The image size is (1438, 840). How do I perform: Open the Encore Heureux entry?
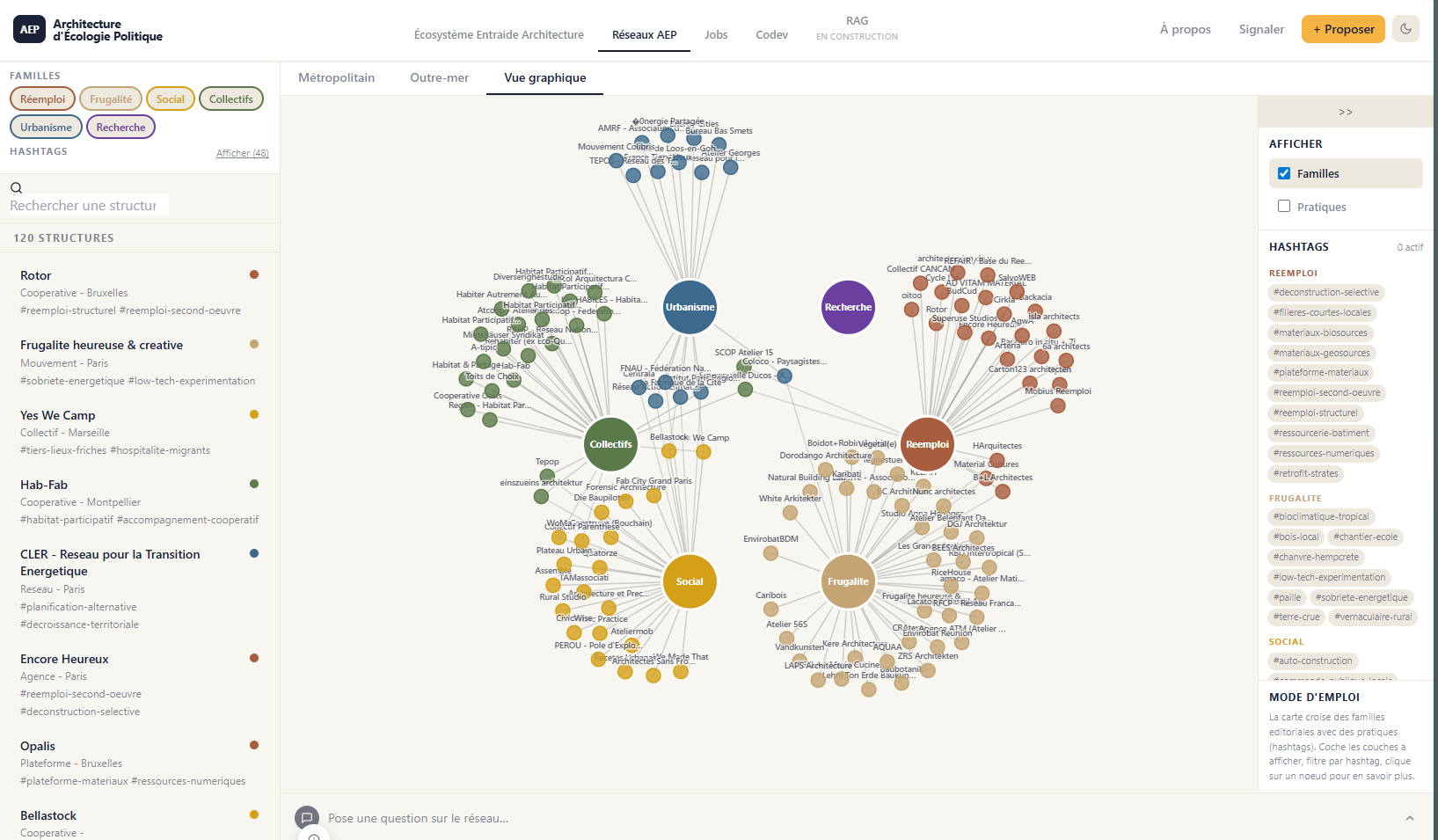point(140,684)
